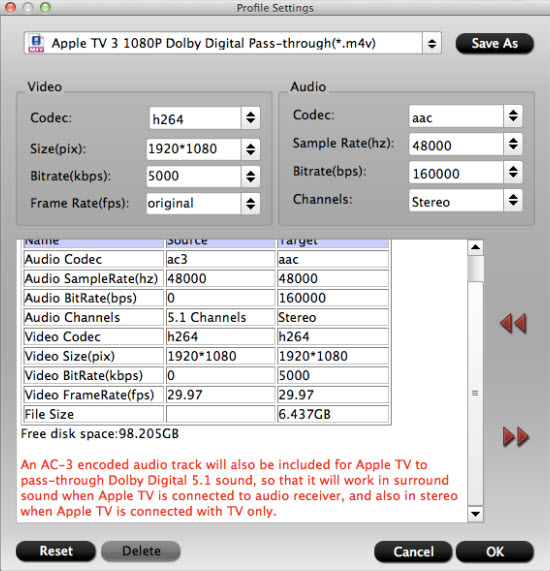Click the M4V profile format icon
Viewport: 550px width, 571px height.
pyautogui.click(x=36, y=43)
